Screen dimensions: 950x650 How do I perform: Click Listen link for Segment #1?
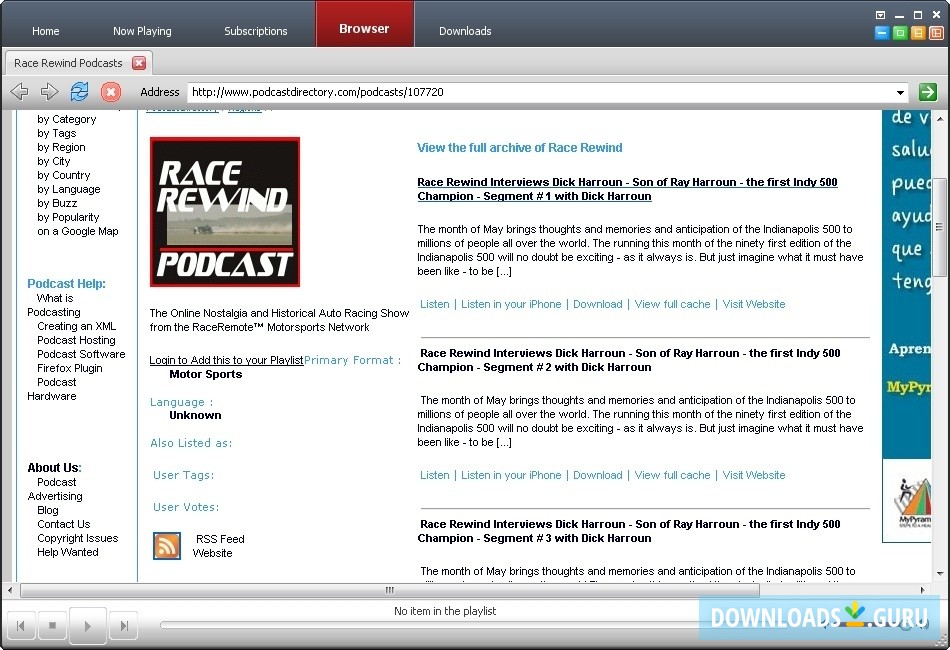click(435, 304)
